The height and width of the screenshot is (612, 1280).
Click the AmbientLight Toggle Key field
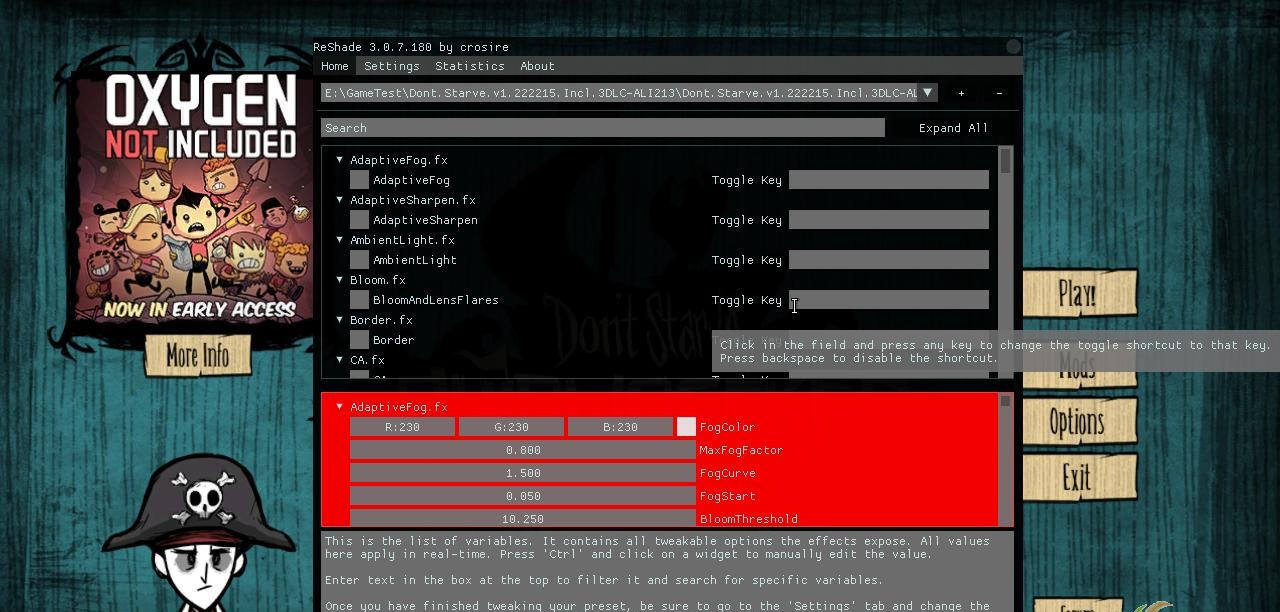pos(889,260)
